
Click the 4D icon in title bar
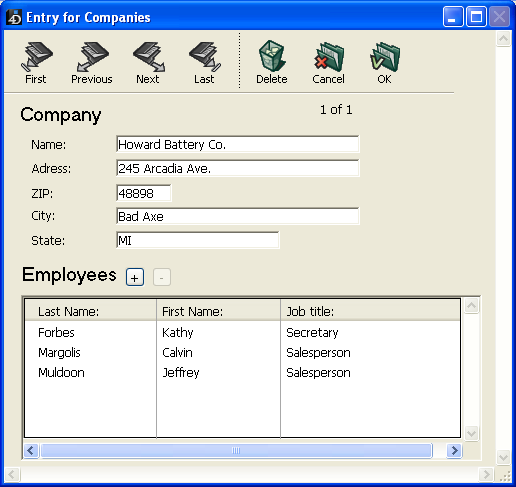pos(14,17)
